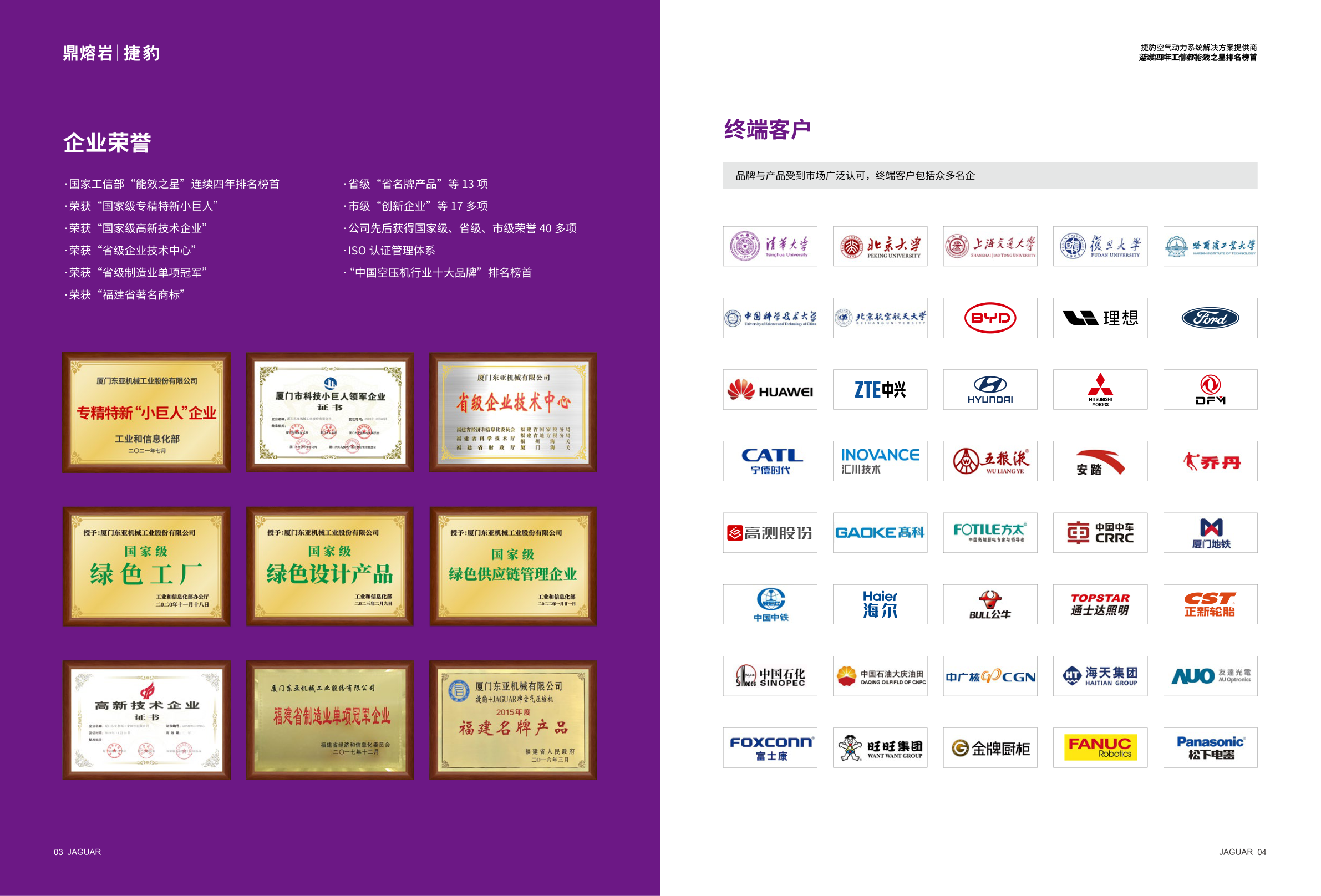Select the bullet 荣获"福建省著名商标"
1321x896 pixels.
(124, 294)
